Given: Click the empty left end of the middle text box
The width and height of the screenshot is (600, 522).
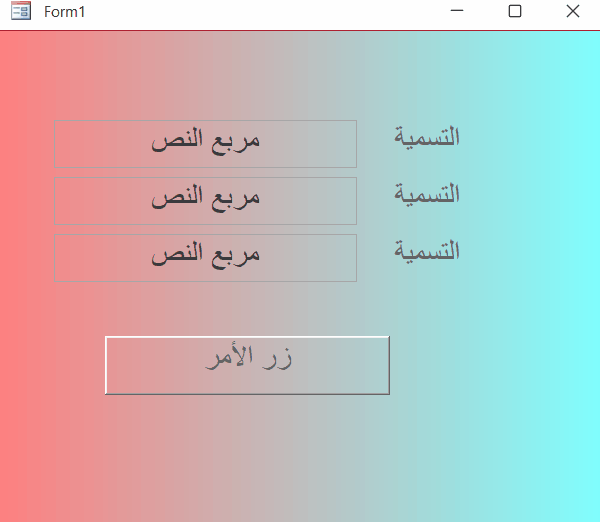Looking at the screenshot, I should point(85,201).
